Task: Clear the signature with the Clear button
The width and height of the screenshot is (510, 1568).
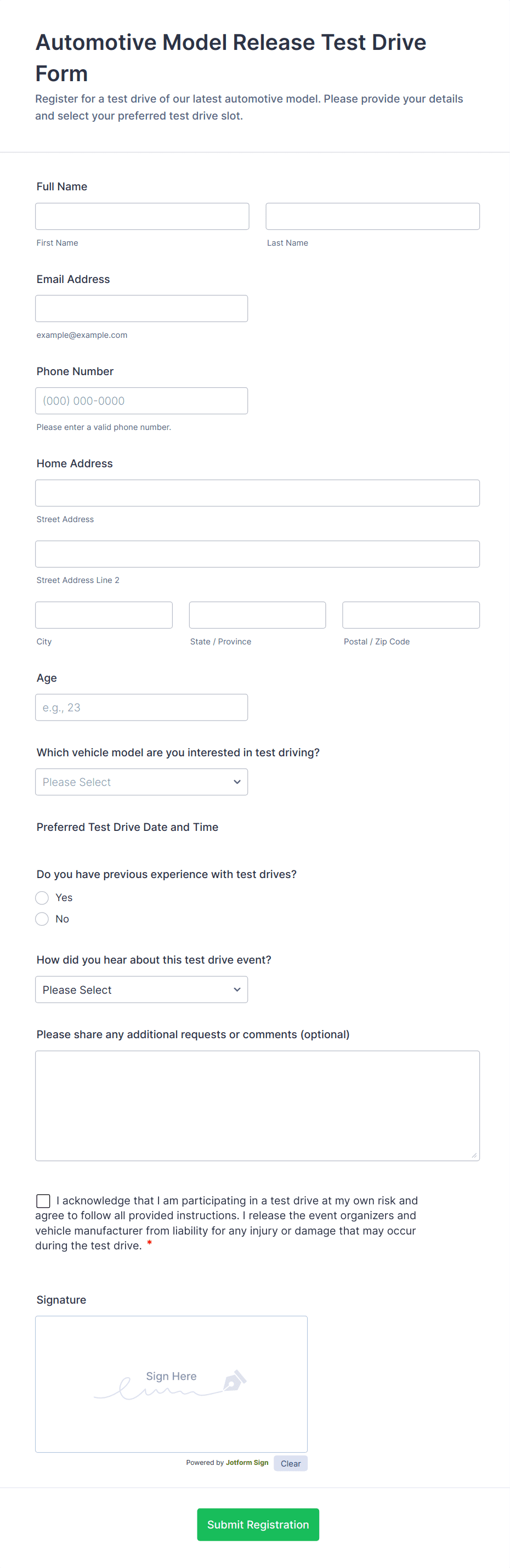Action: point(290,1463)
